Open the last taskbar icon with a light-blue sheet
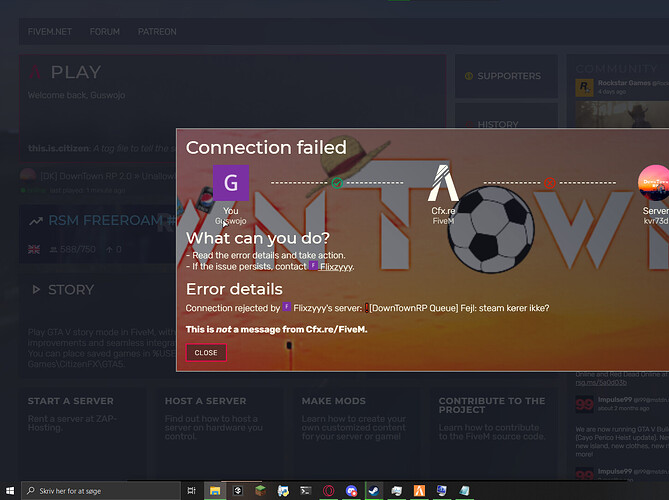Screen dimensions: 669x500 coord(464,491)
